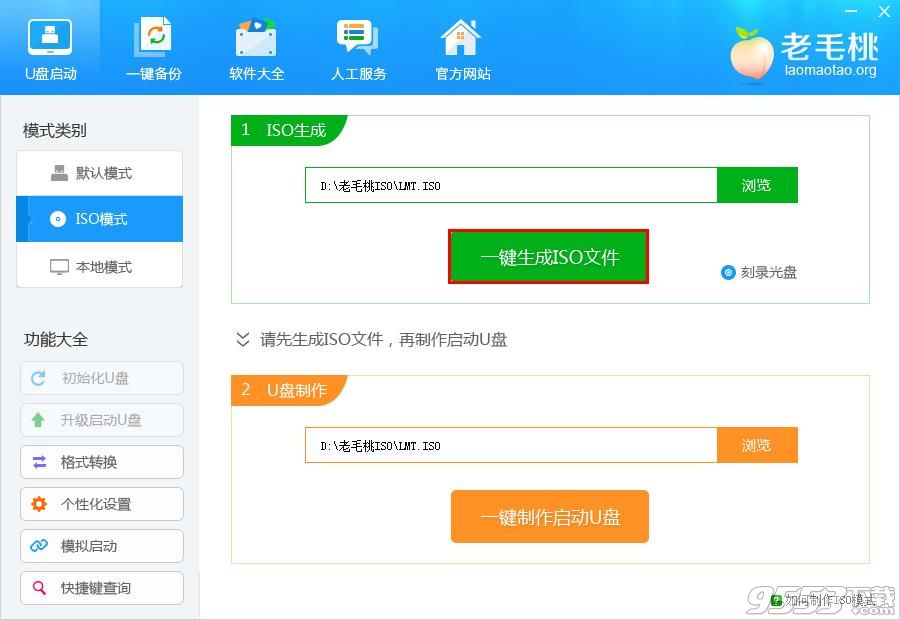This screenshot has height=620, width=900.
Task: Browse for the ISO file under U盘制作
Action: [757, 445]
